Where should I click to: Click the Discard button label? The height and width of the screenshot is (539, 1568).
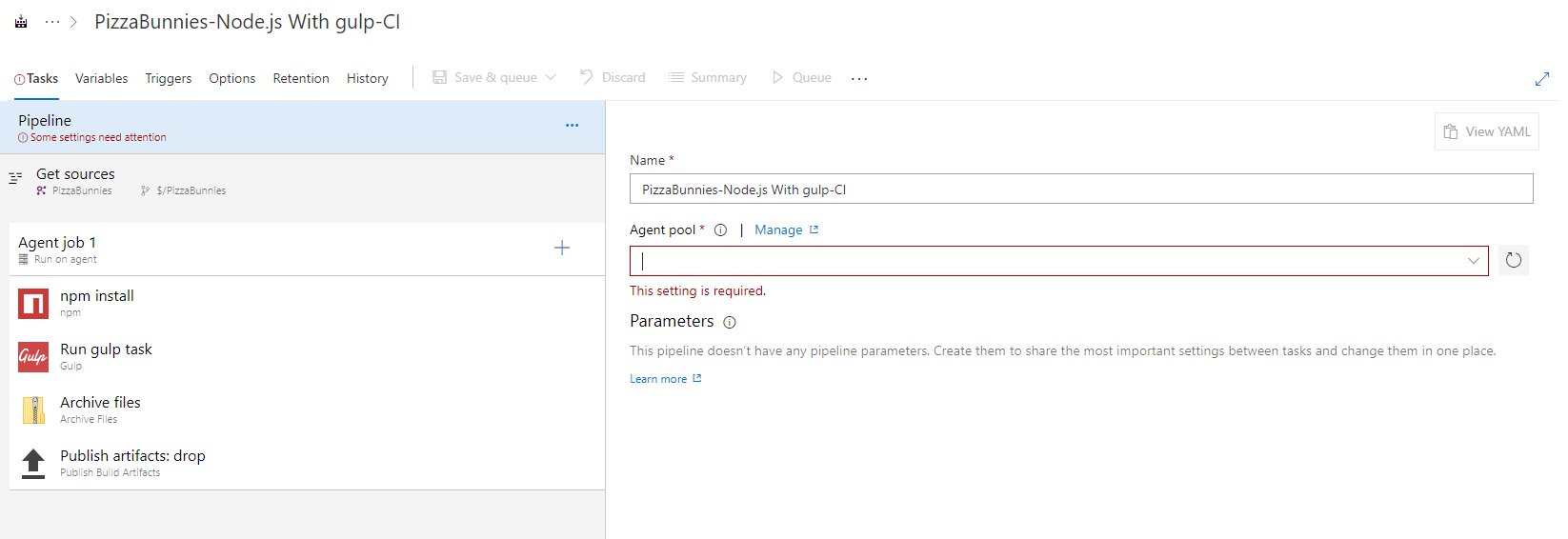(x=623, y=77)
